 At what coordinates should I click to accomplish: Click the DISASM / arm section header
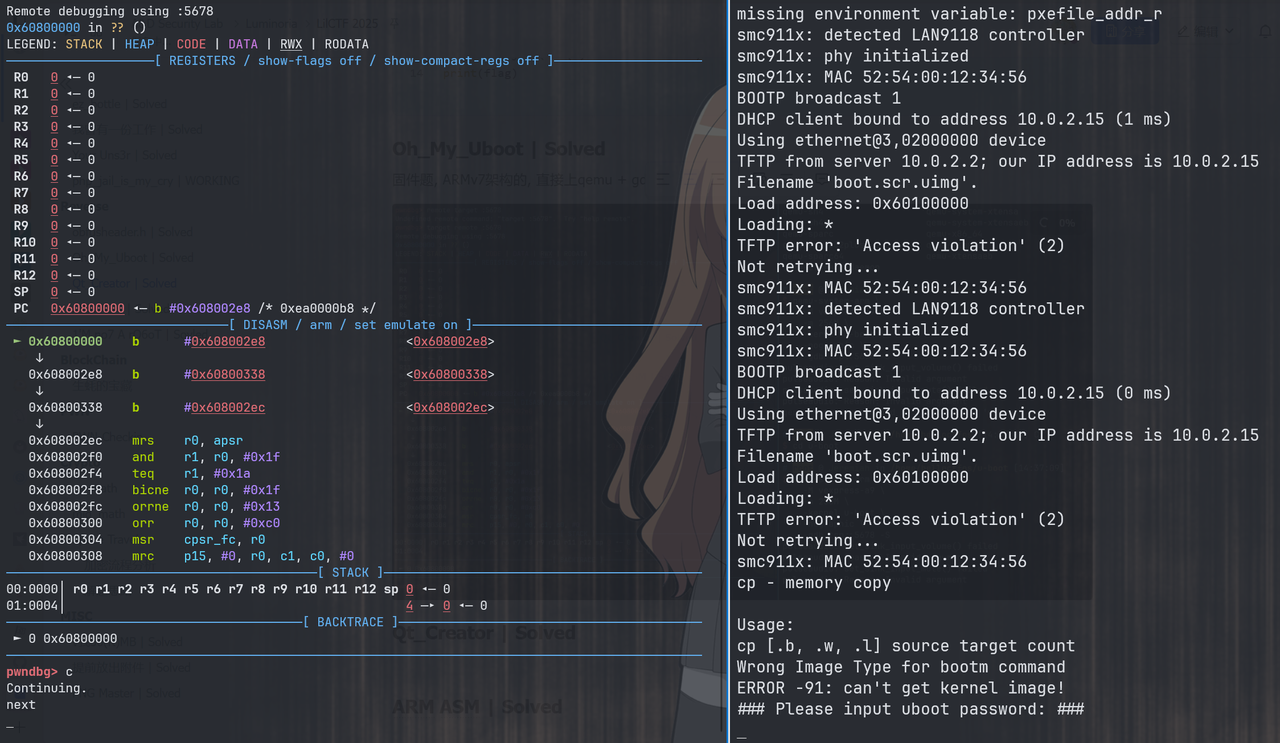[349, 325]
